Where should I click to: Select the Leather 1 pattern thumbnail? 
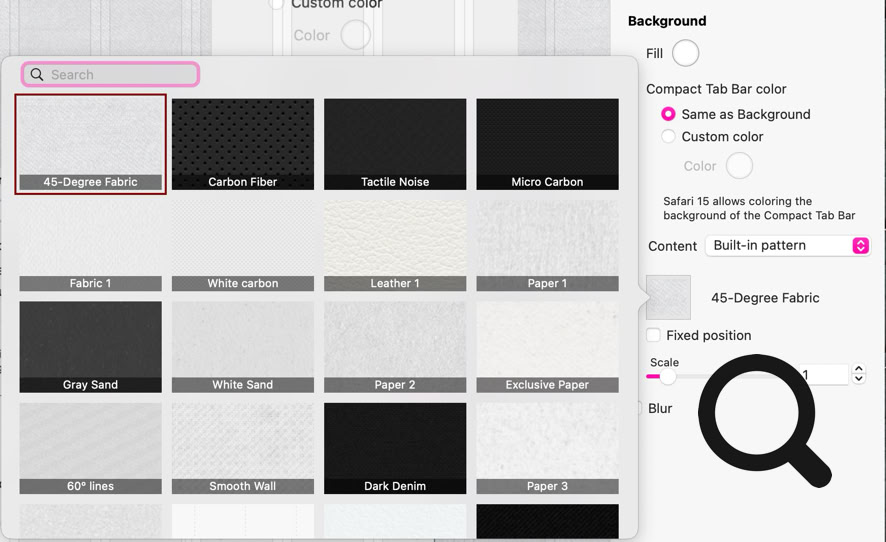click(x=395, y=245)
